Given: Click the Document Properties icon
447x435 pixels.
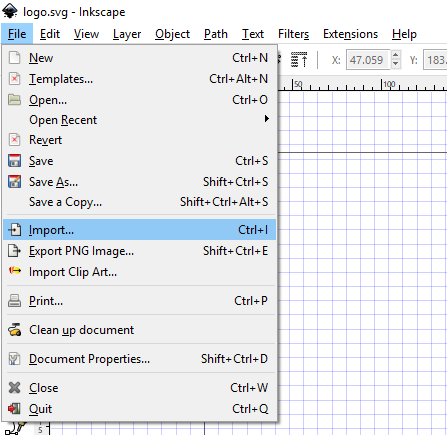Looking at the screenshot, I should point(14,359).
